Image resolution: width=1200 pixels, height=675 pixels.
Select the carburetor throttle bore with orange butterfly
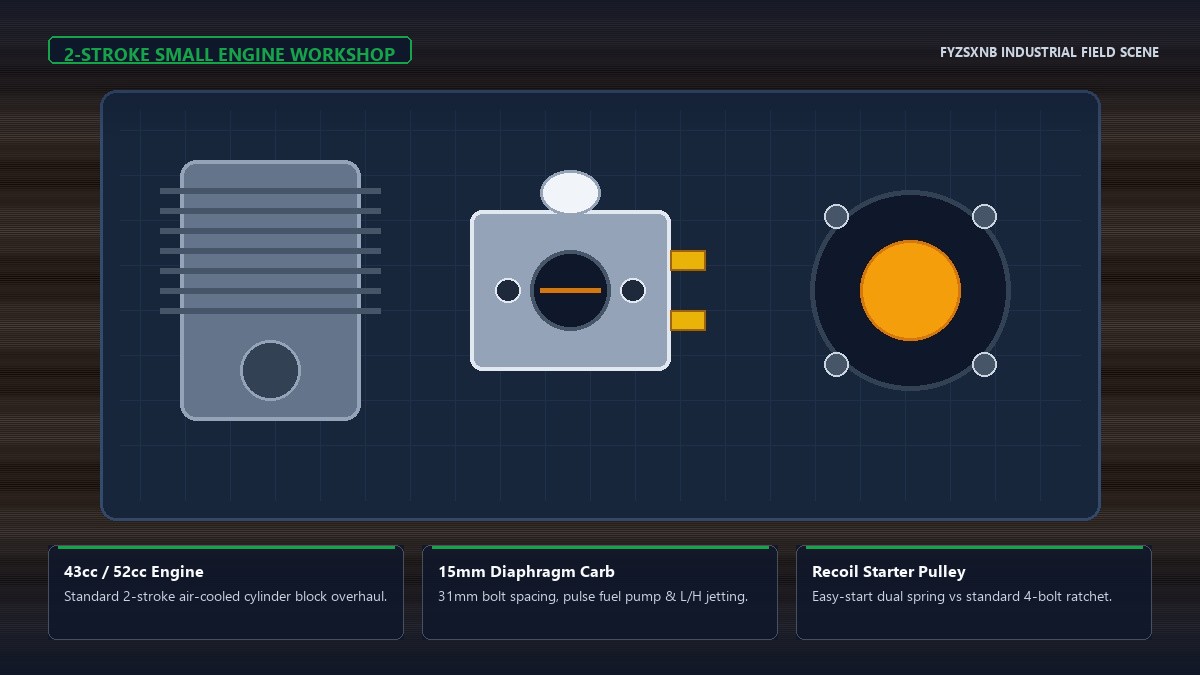tap(570, 290)
